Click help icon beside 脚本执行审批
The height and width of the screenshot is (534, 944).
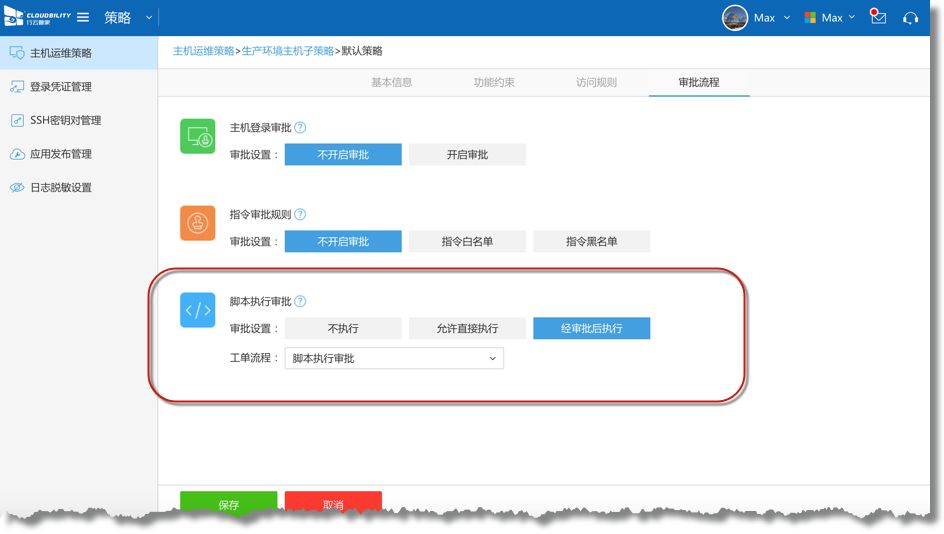300,301
